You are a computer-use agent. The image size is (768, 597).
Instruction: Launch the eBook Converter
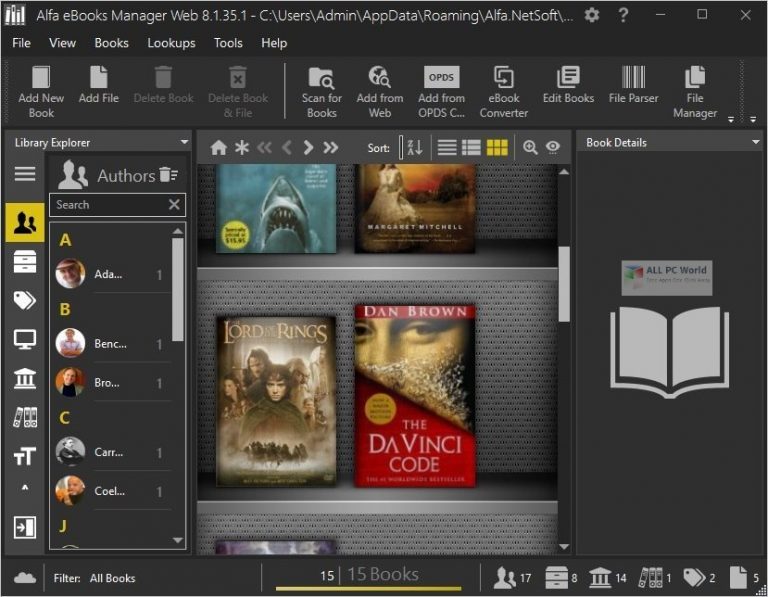[x=504, y=92]
